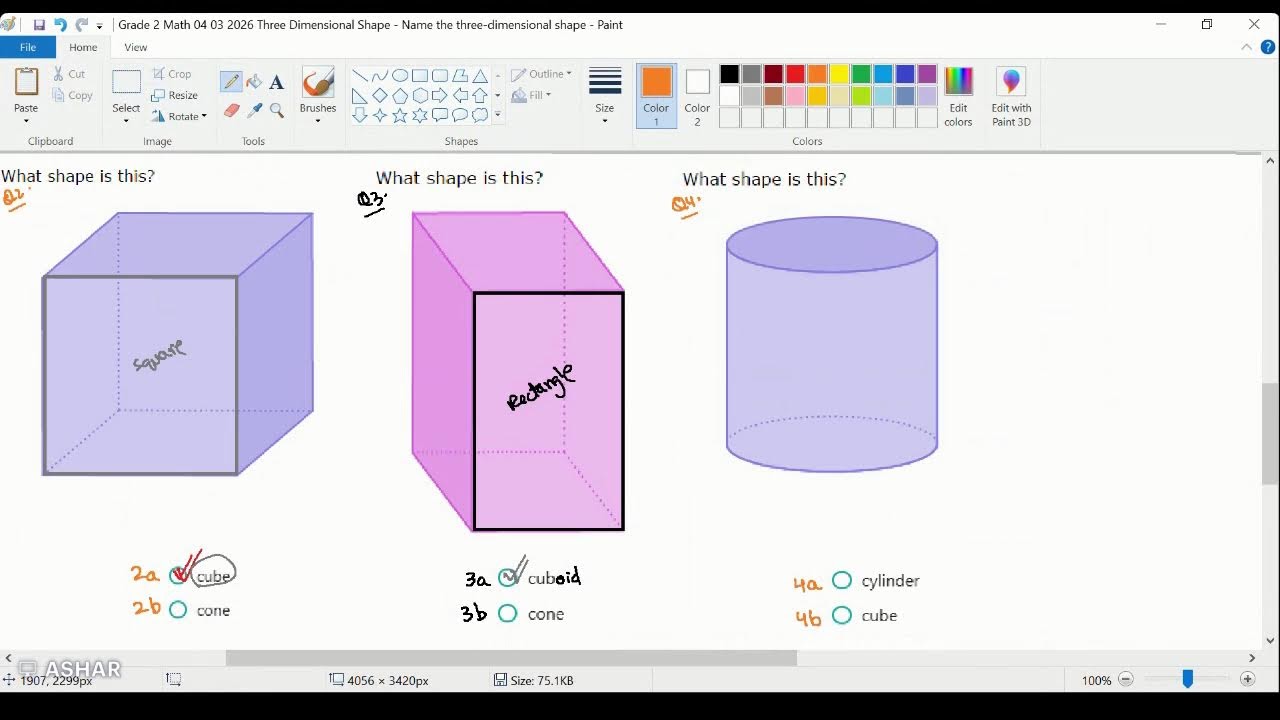Pick the Right arrow shape
The height and width of the screenshot is (720, 1280).
pyautogui.click(x=440, y=96)
